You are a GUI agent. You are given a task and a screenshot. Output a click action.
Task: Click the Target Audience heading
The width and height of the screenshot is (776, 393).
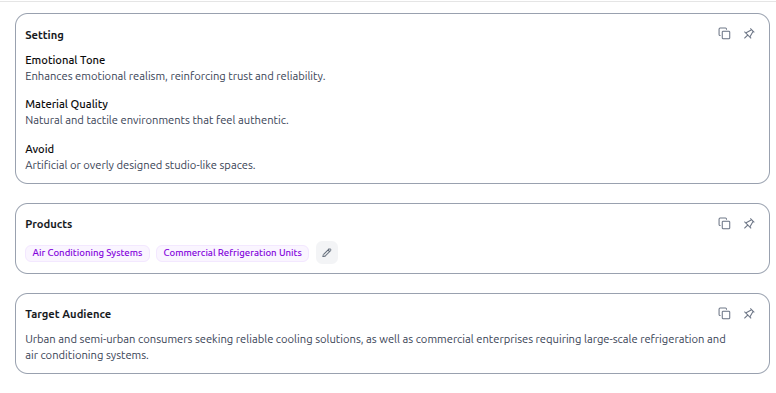[68, 314]
